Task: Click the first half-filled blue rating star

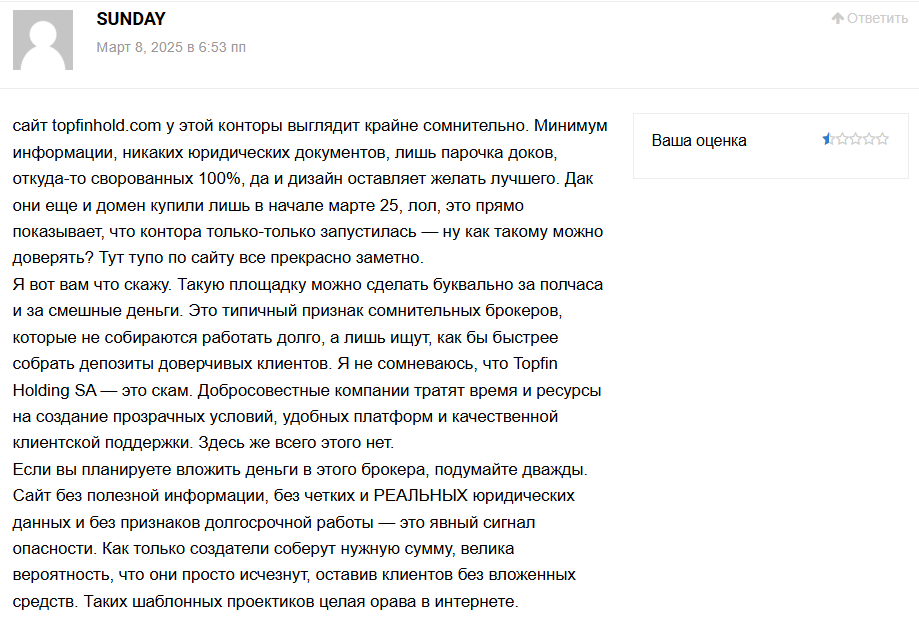Action: coord(829,139)
